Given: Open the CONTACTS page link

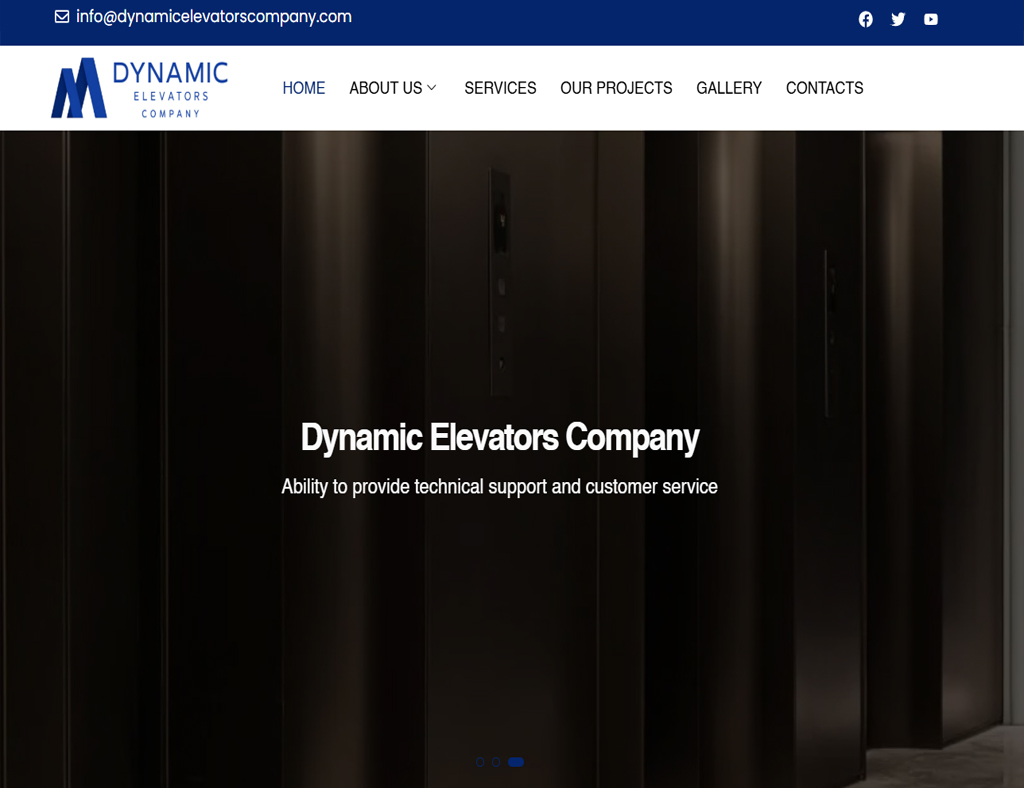Looking at the screenshot, I should (x=824, y=87).
